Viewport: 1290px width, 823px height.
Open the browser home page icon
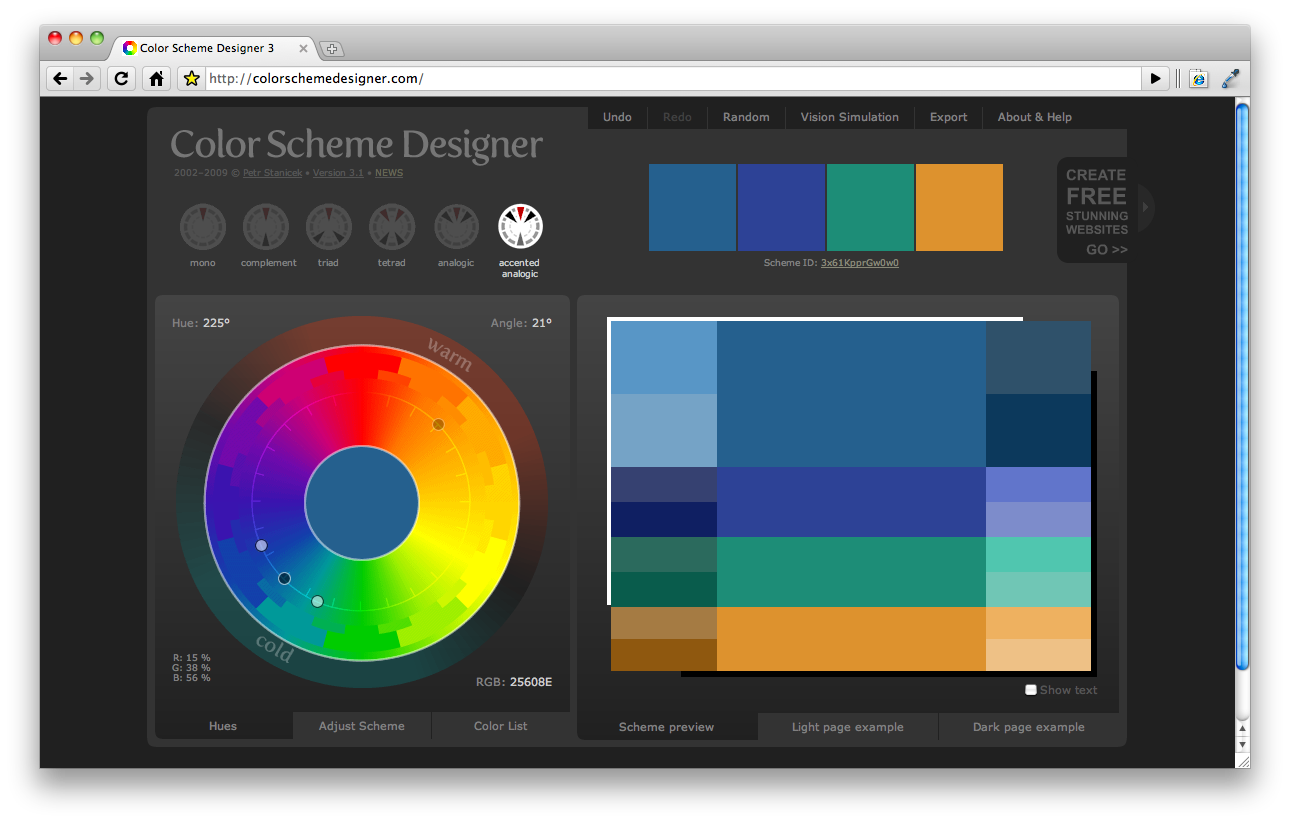pyautogui.click(x=156, y=78)
